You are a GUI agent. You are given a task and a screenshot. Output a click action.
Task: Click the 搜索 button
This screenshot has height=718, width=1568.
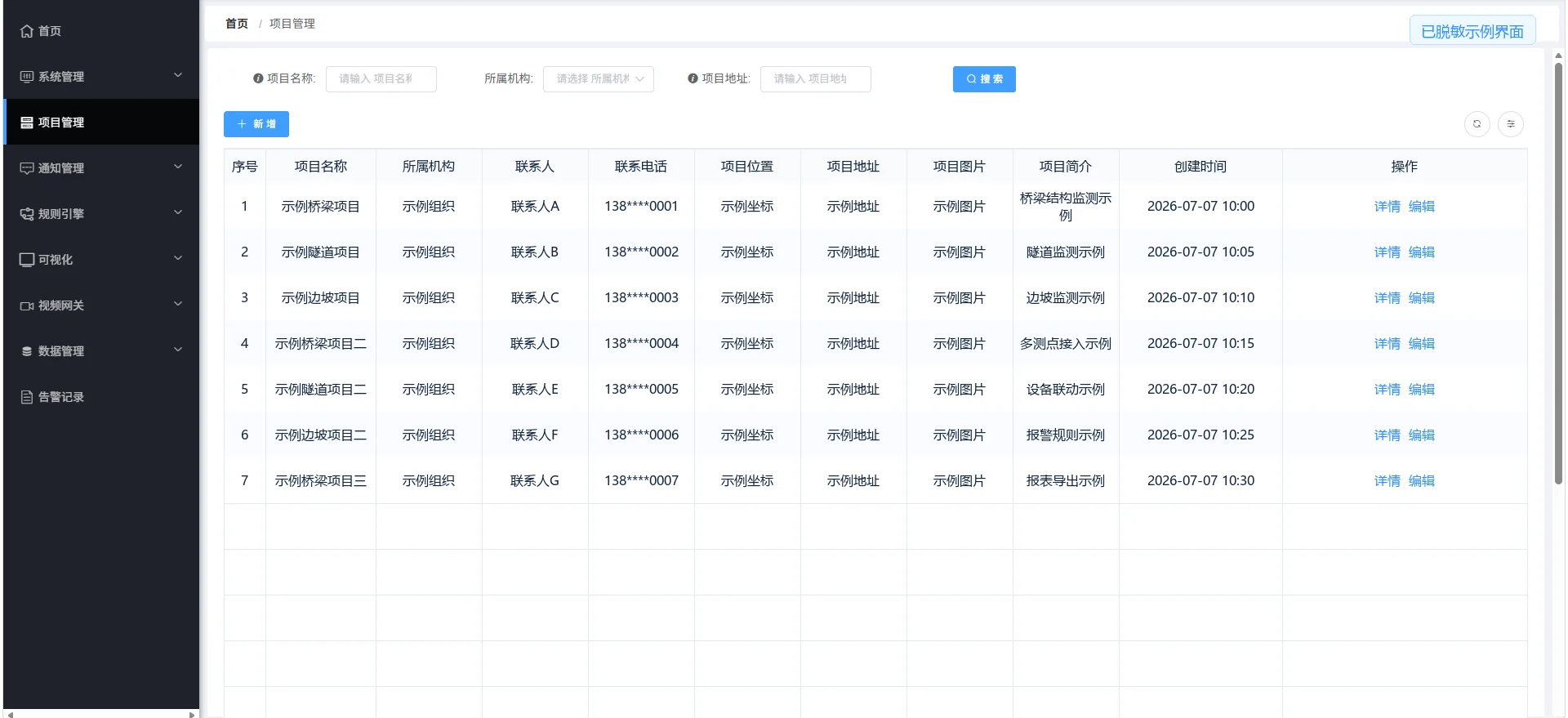point(984,79)
